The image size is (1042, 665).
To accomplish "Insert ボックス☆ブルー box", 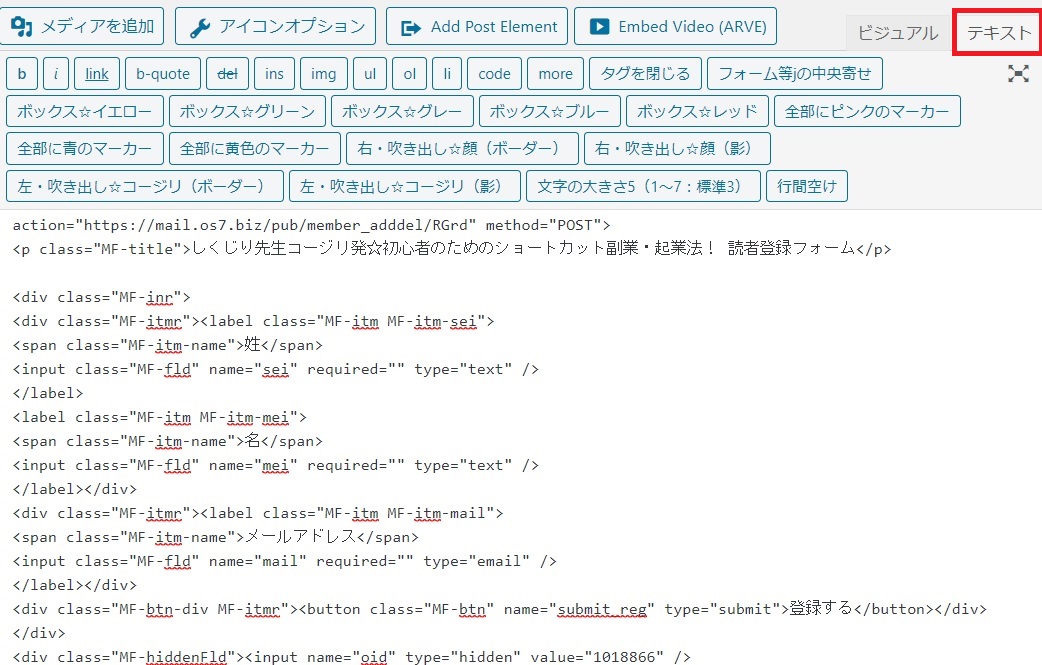I will (550, 111).
